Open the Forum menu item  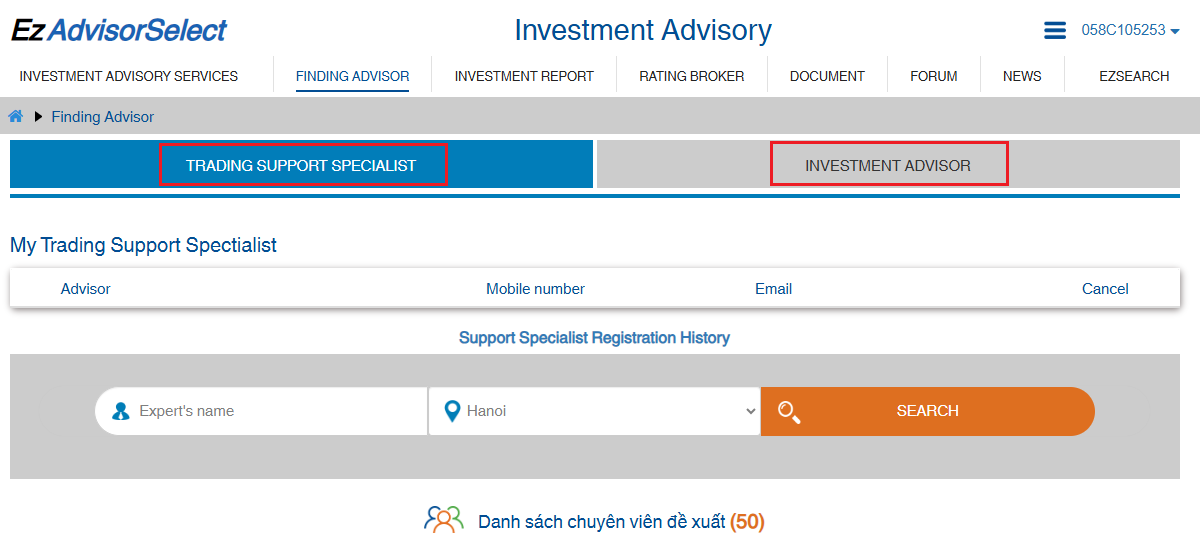(934, 76)
